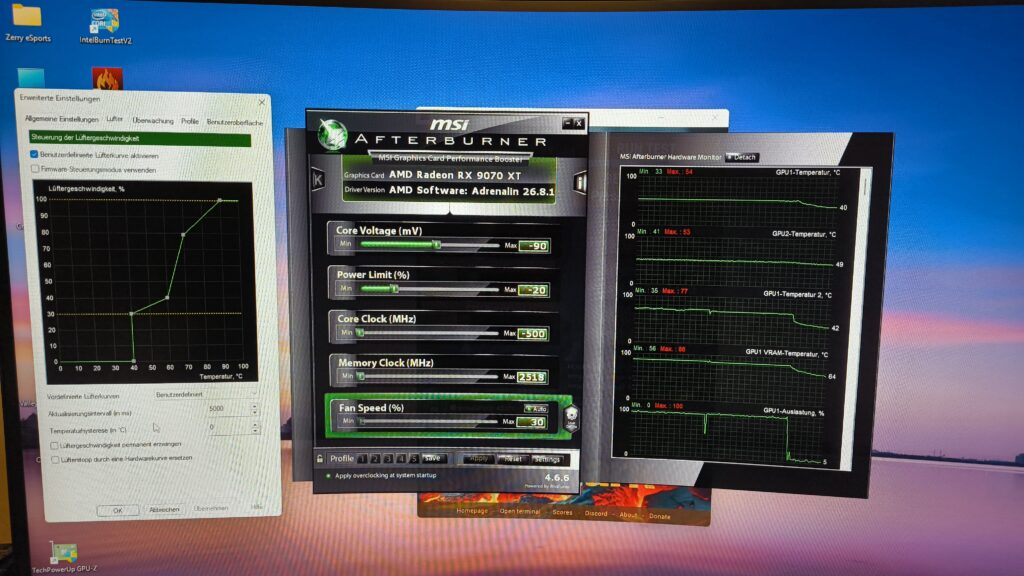Click OK in Erweiterte Einstellungen dialog
This screenshot has height=576, width=1024.
coord(118,511)
